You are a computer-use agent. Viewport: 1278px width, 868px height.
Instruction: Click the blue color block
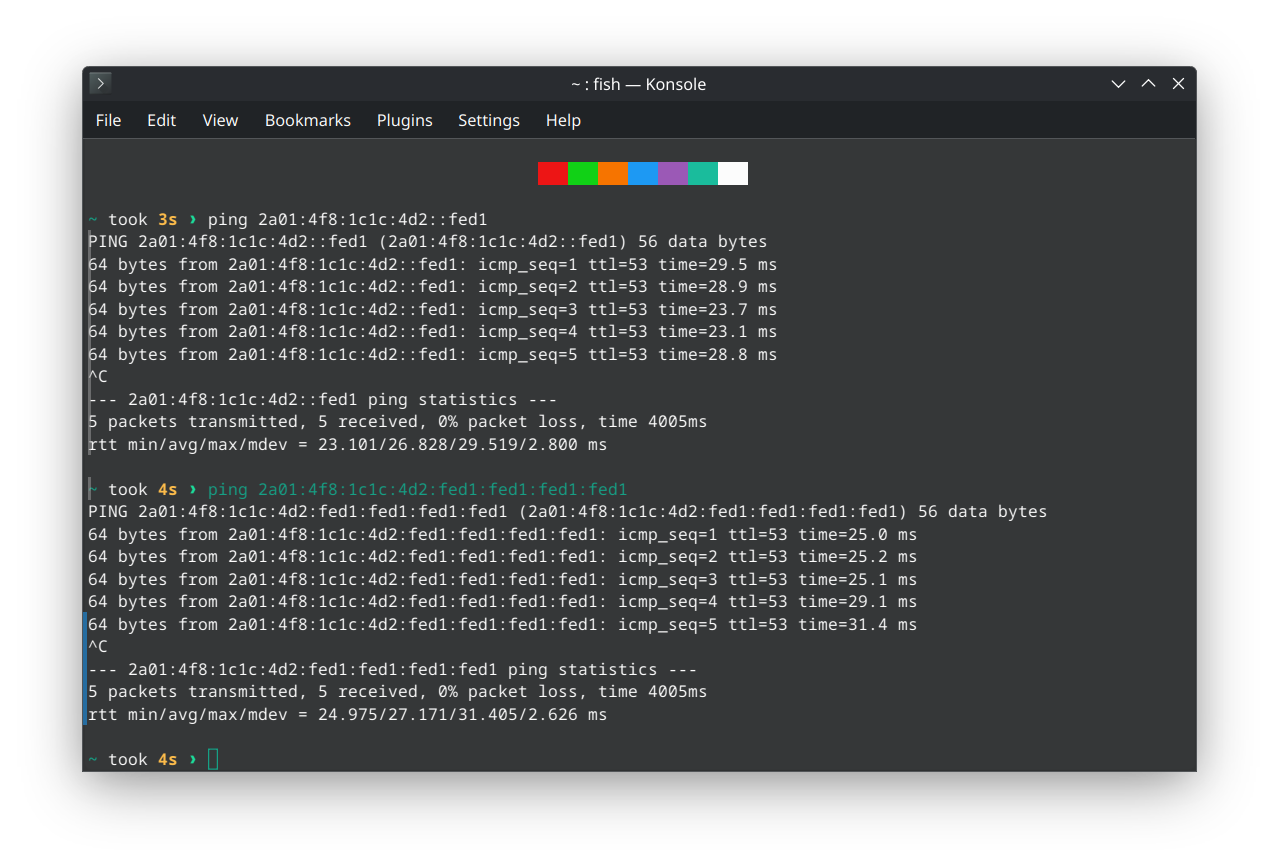(x=642, y=174)
